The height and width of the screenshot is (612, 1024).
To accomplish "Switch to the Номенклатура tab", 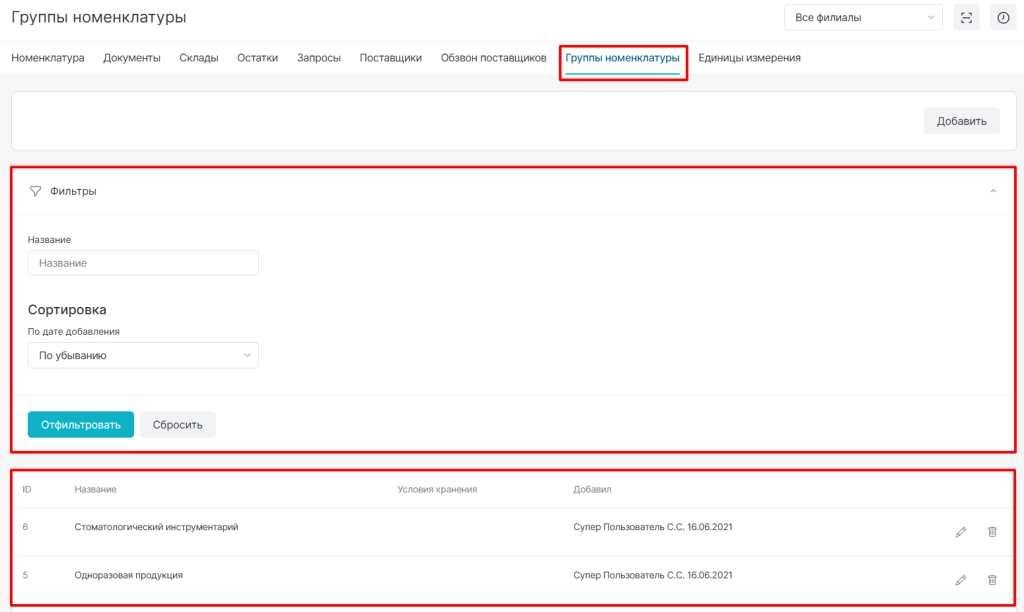I will click(48, 57).
